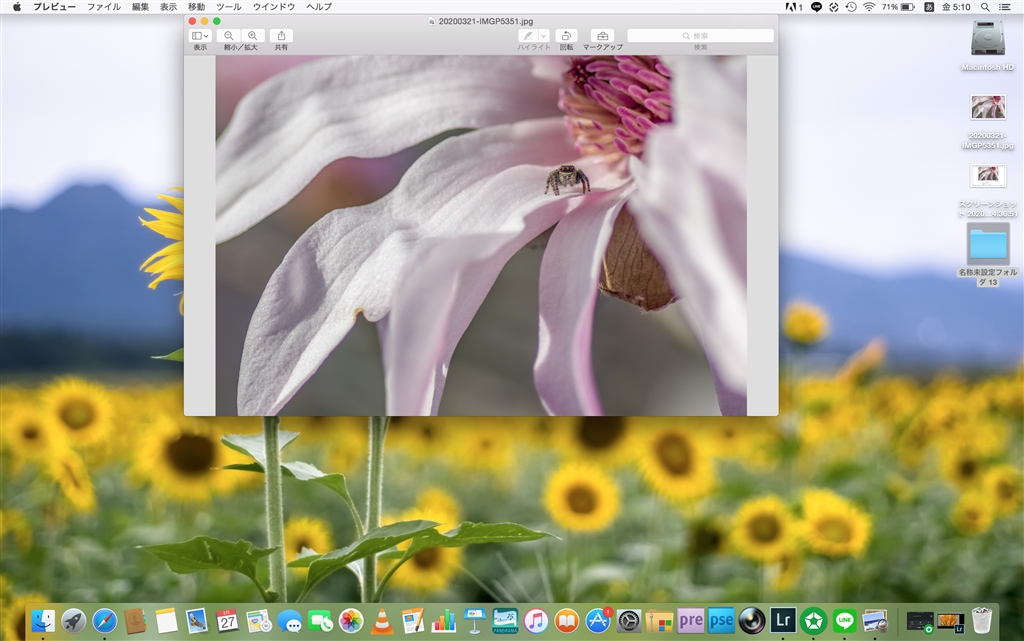The image size is (1024, 641).
Task: Click the search (検索) field in Preview
Action: (x=700, y=36)
